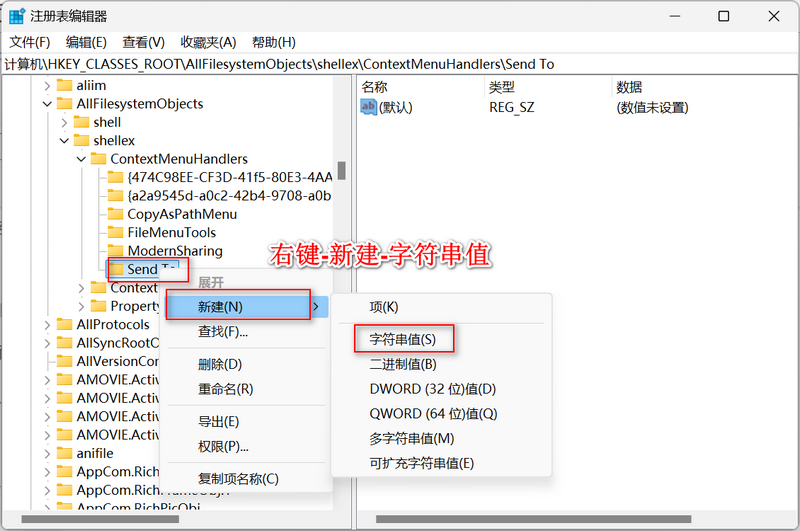This screenshot has width=800, height=531.
Task: Open the 查看(V) menu
Action: pos(143,42)
